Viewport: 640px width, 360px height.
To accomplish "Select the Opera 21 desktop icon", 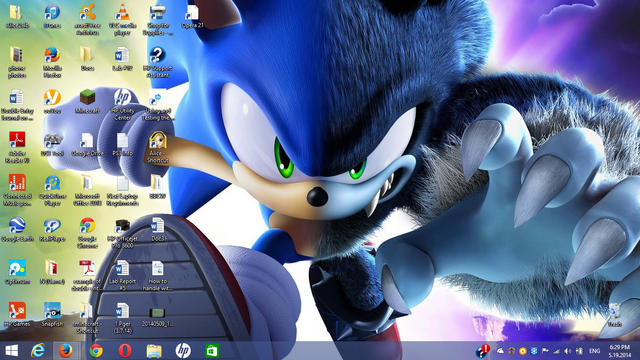I will tap(192, 16).
